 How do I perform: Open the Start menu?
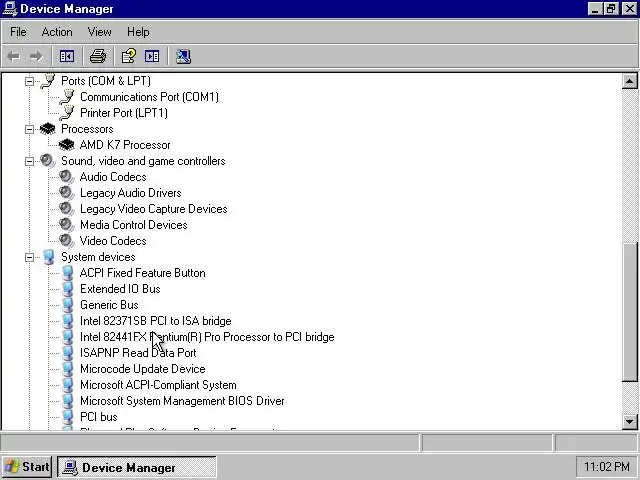(27, 467)
